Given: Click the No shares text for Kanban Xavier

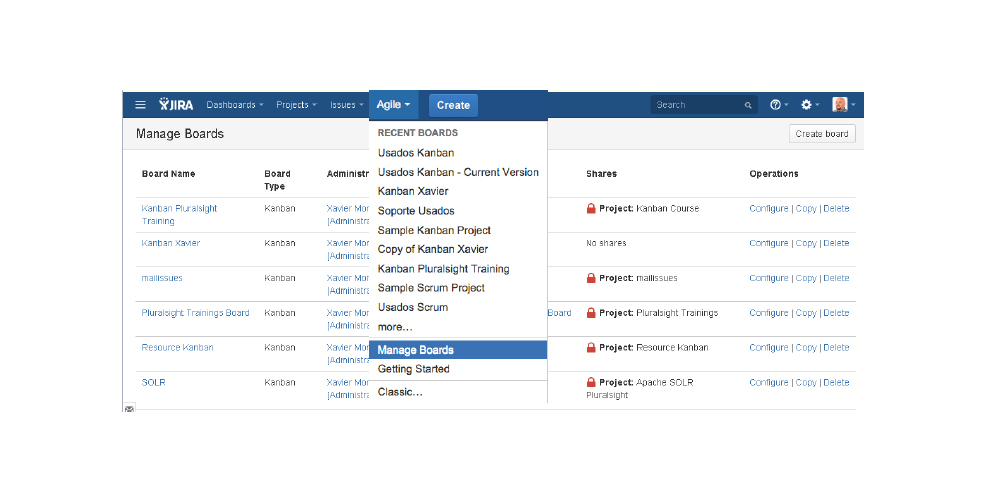Looking at the screenshot, I should pos(606,243).
